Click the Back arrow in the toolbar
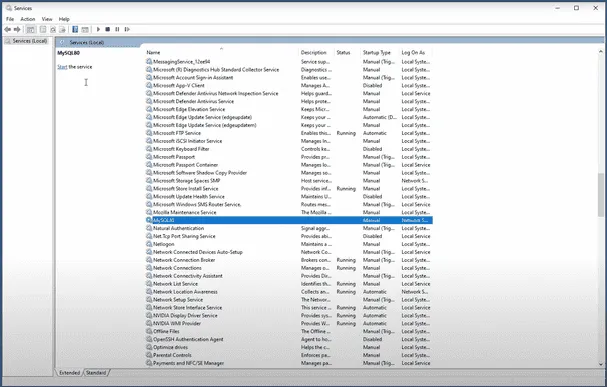 point(7,29)
